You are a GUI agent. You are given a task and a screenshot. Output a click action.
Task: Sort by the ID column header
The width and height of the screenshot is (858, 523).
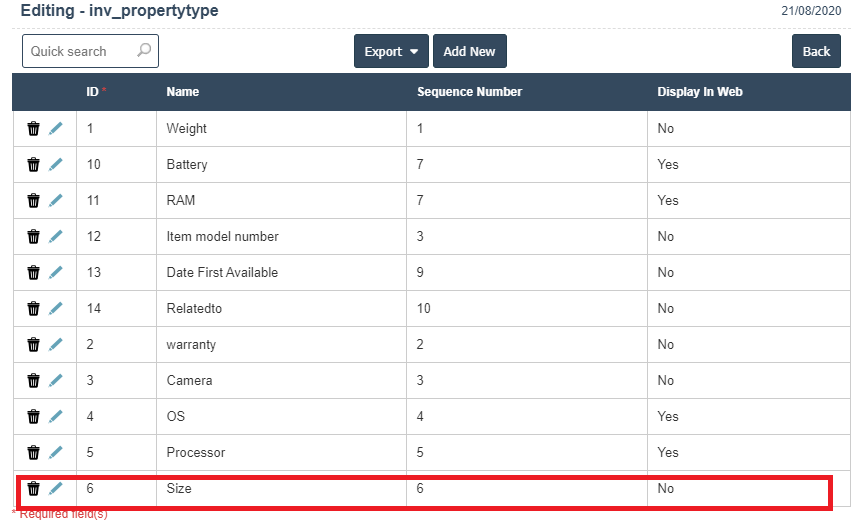[x=92, y=92]
